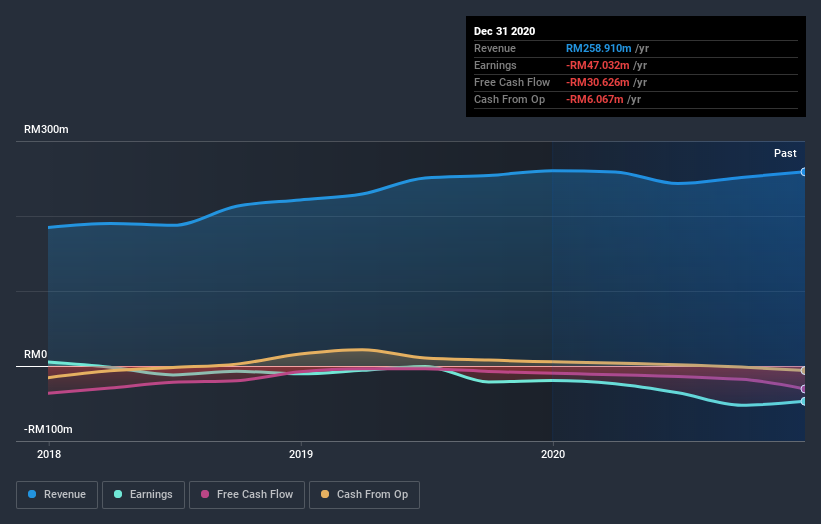Viewport: 821px width, 524px height.
Task: Click the teal Earnings endpoint marker
Action: point(803,402)
